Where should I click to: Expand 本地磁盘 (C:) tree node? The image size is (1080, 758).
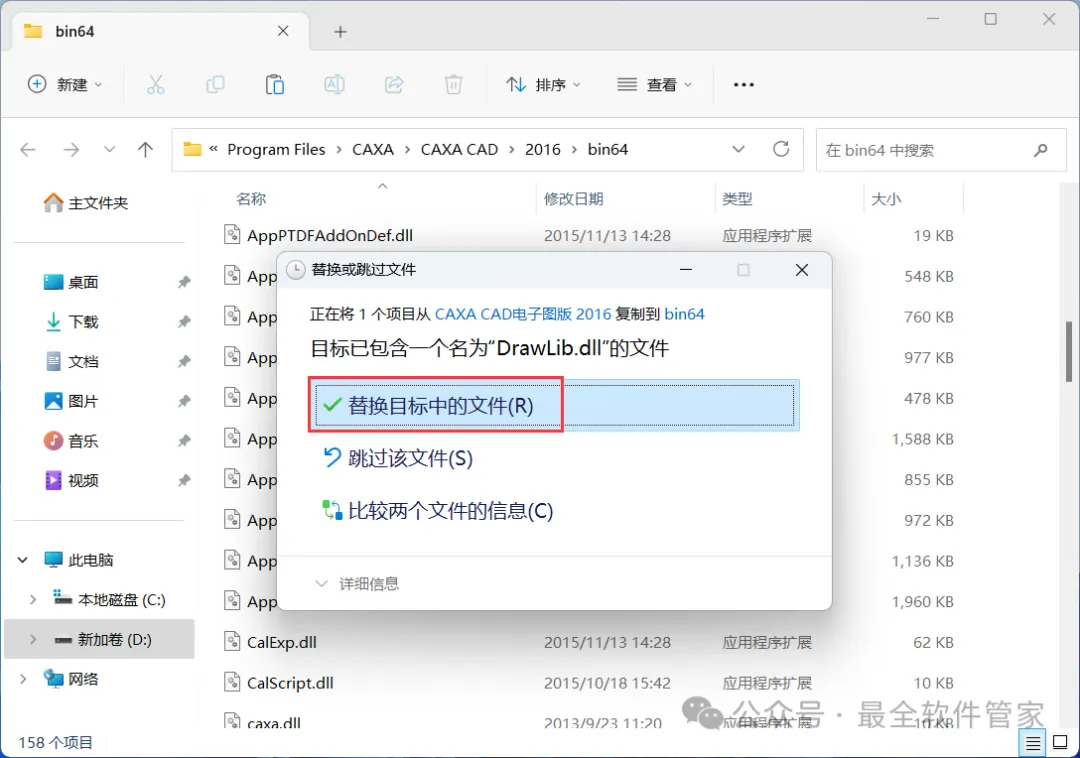click(32, 600)
